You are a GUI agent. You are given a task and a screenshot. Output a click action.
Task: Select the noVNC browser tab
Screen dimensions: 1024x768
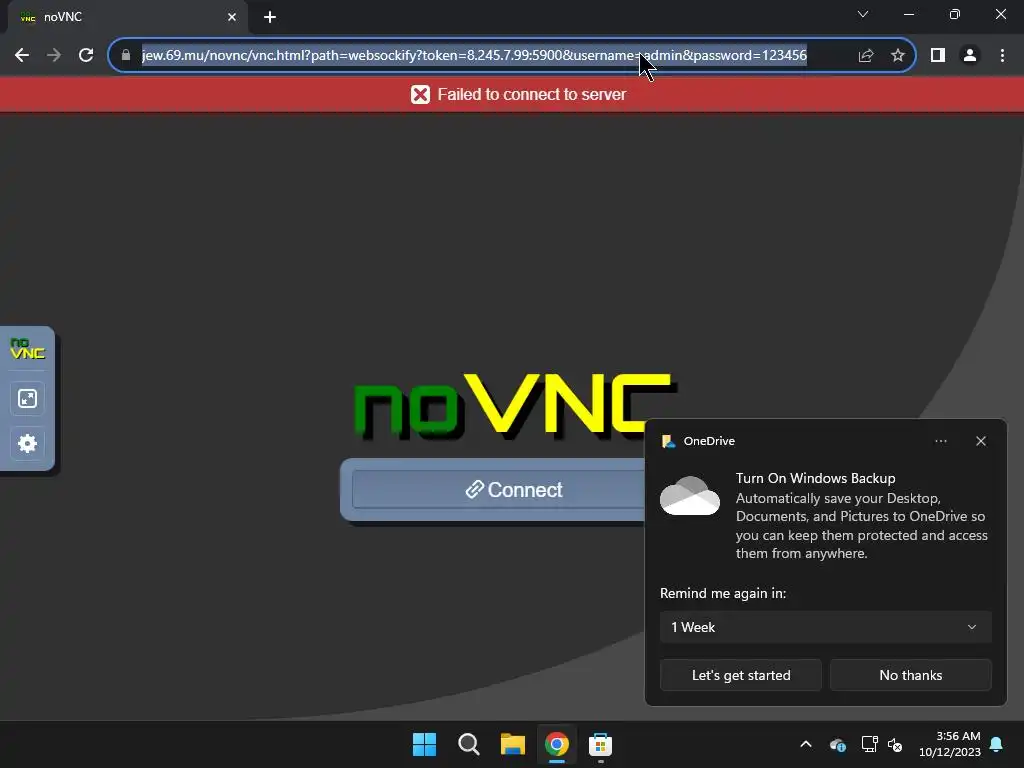127,17
